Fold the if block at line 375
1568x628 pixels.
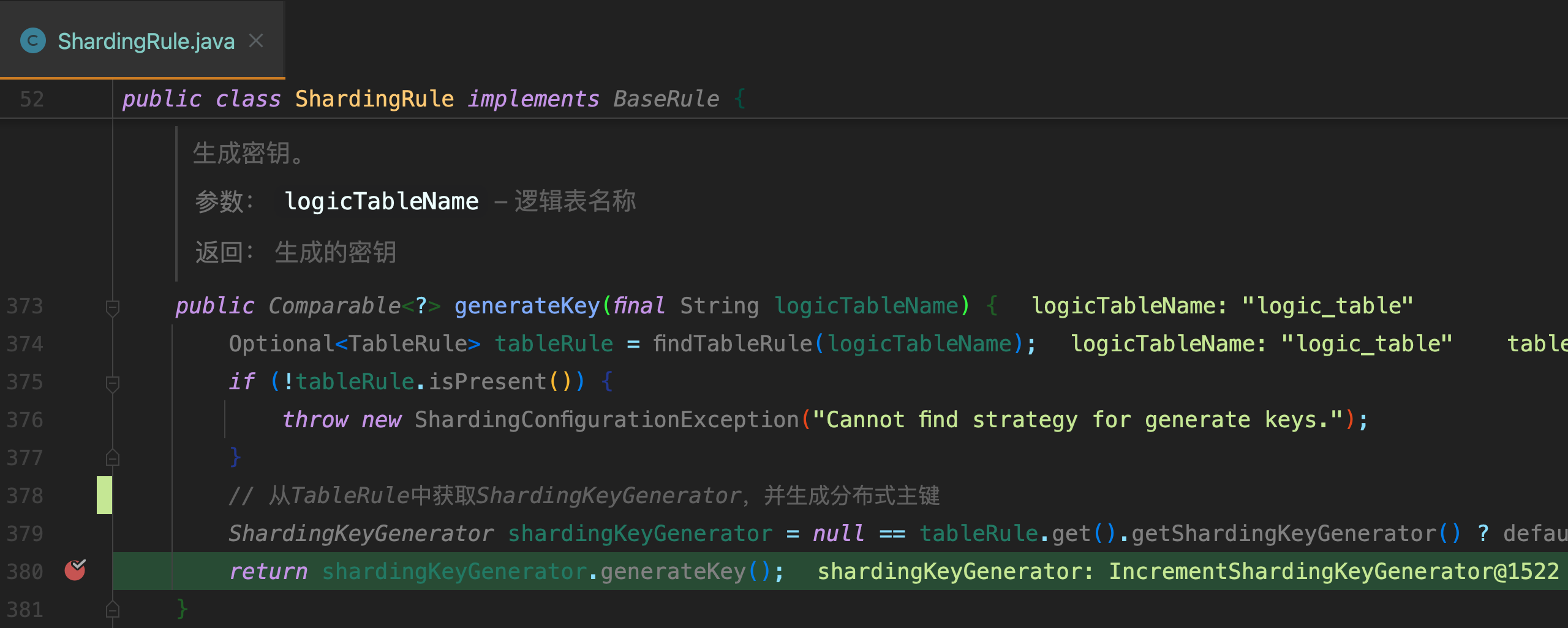[112, 383]
